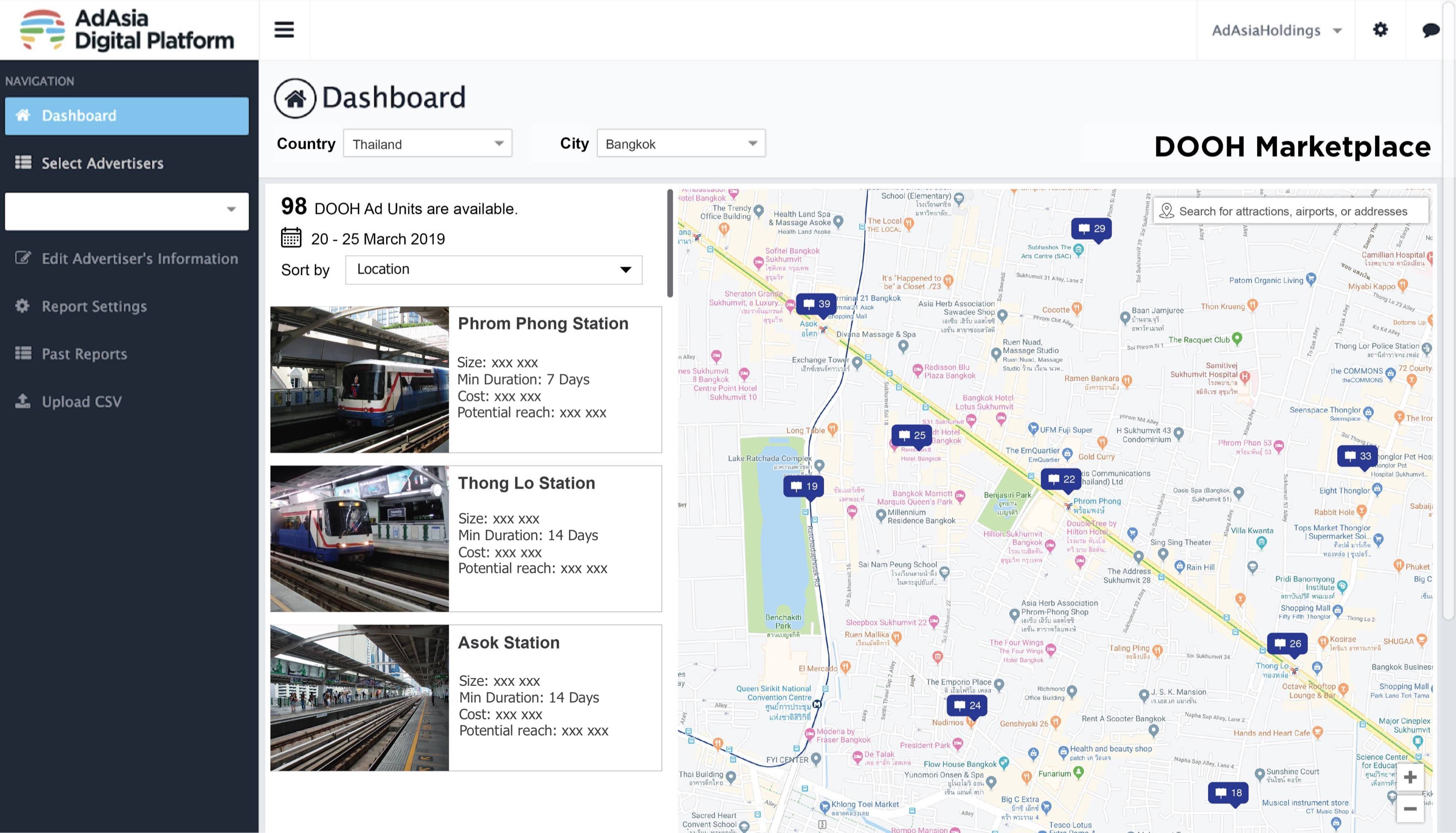Click the map zoom-out button
1456x833 pixels.
pyautogui.click(x=1412, y=809)
